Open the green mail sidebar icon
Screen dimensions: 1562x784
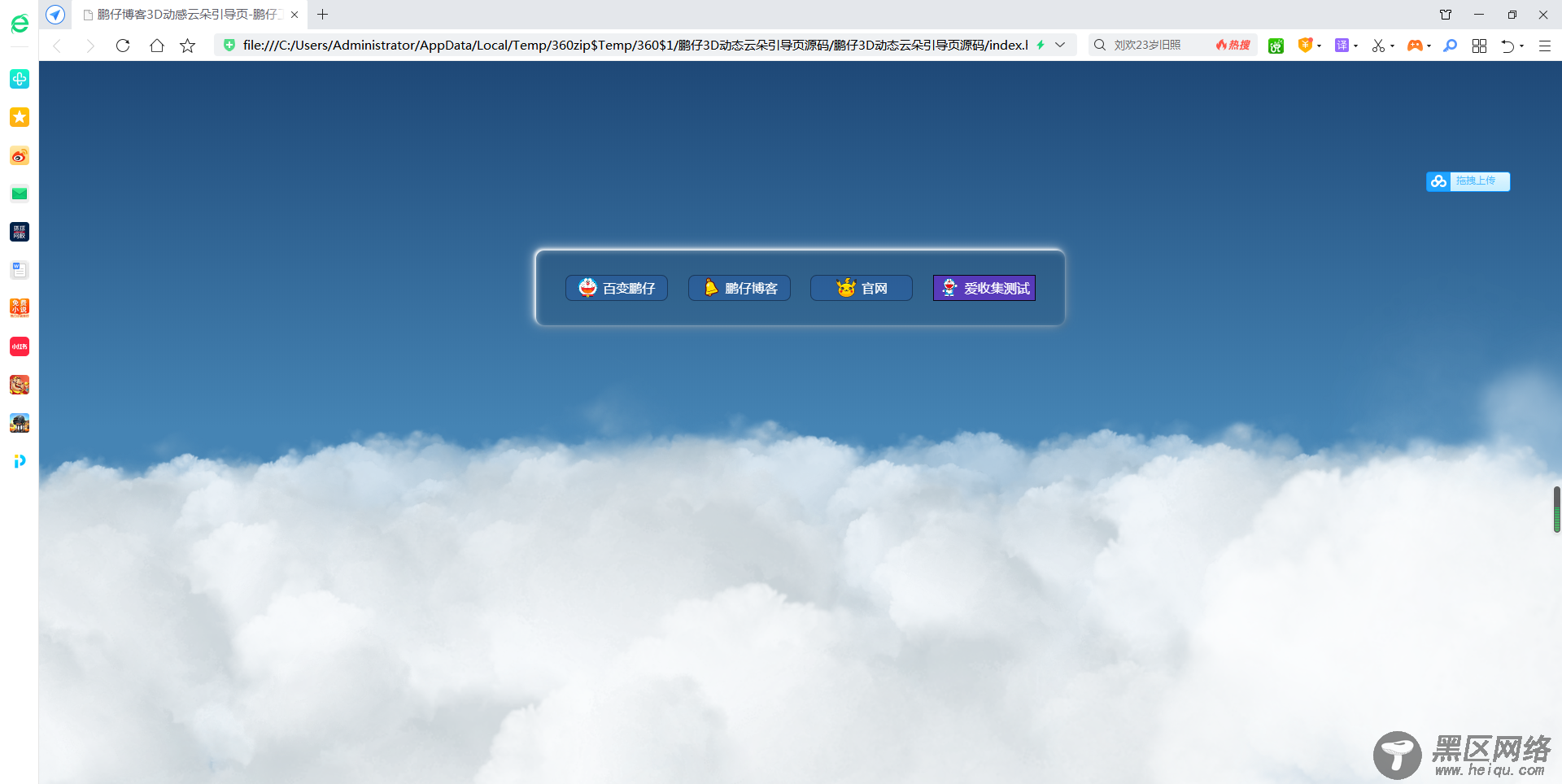click(x=20, y=194)
